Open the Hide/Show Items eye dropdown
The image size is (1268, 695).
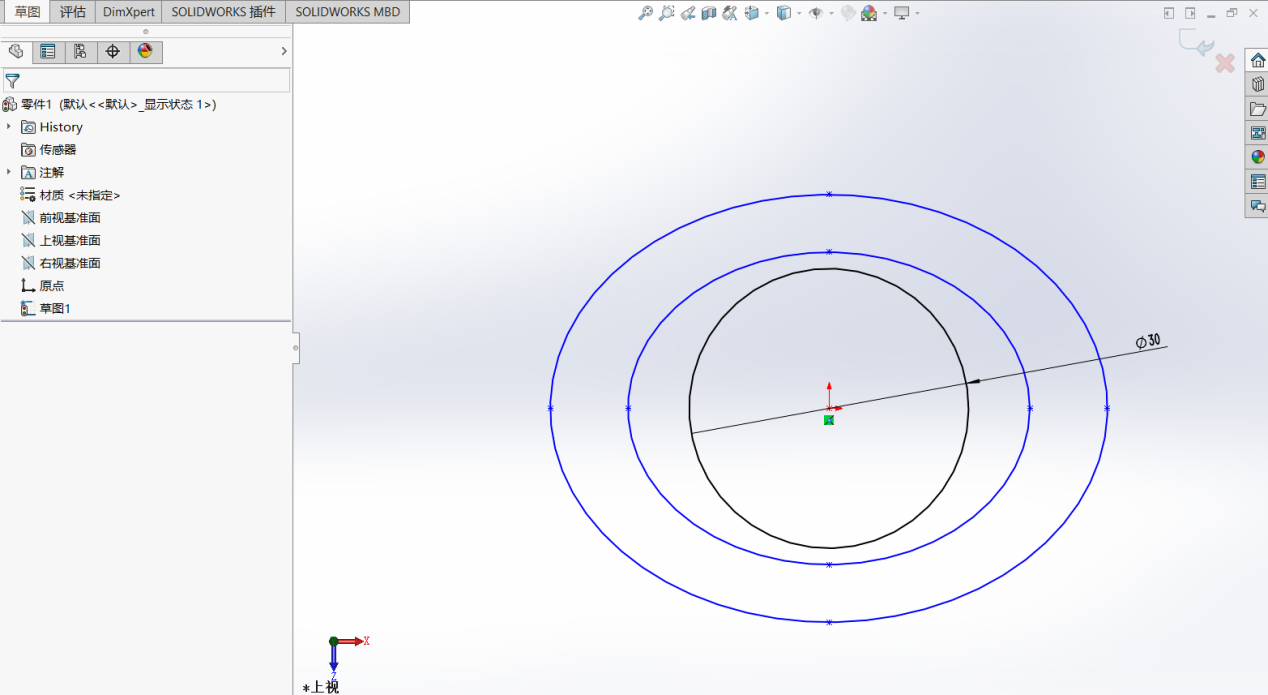click(x=832, y=14)
